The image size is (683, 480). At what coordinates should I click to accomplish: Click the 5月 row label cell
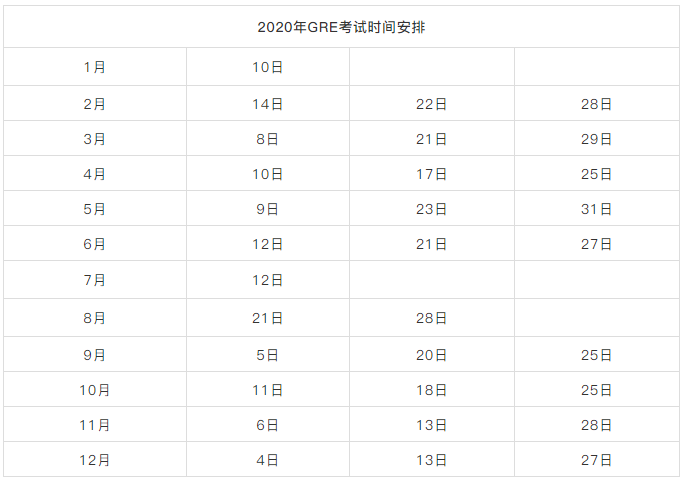tap(95, 208)
